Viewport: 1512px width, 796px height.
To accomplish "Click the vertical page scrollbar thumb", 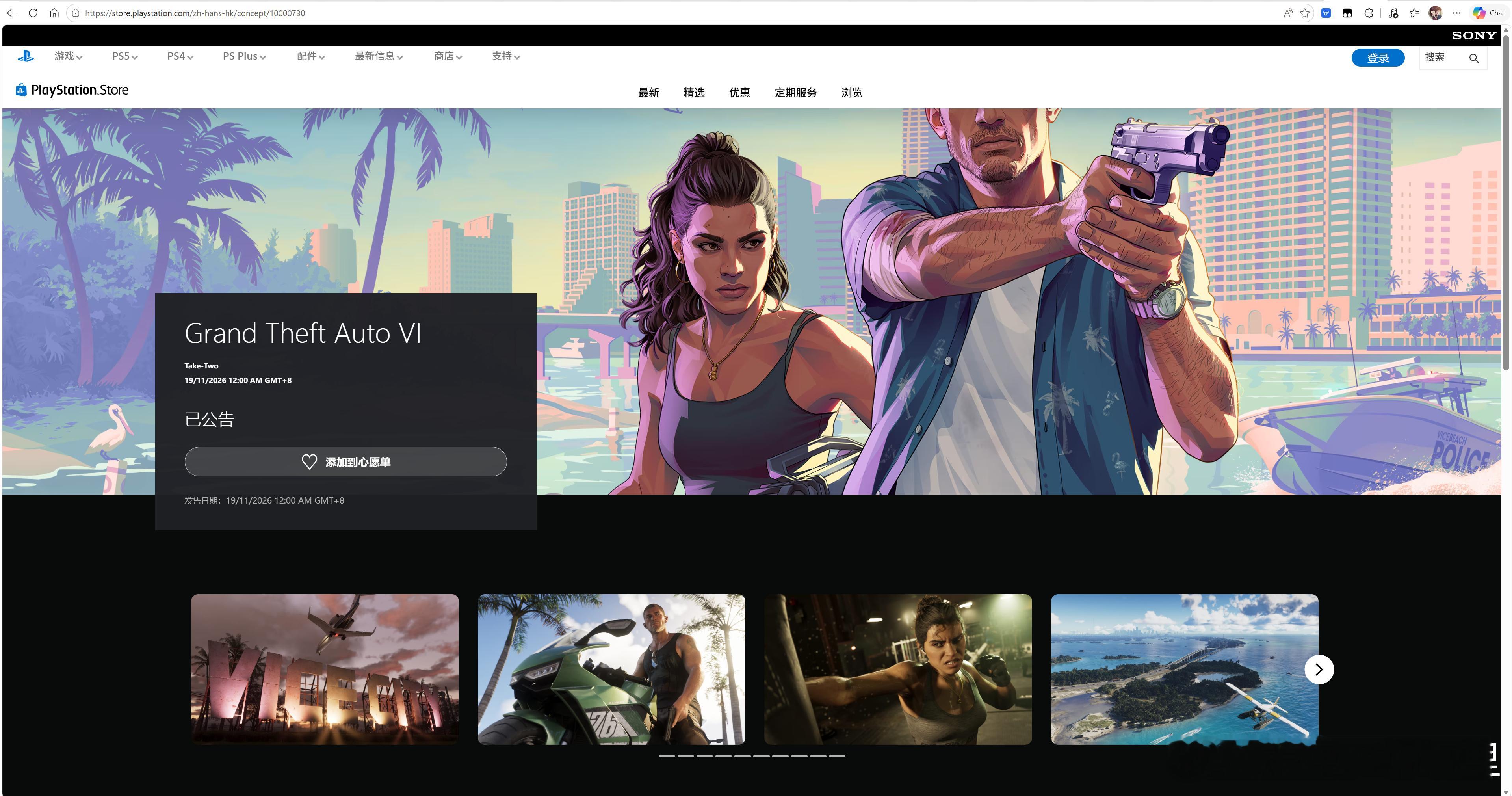I will click(1506, 203).
